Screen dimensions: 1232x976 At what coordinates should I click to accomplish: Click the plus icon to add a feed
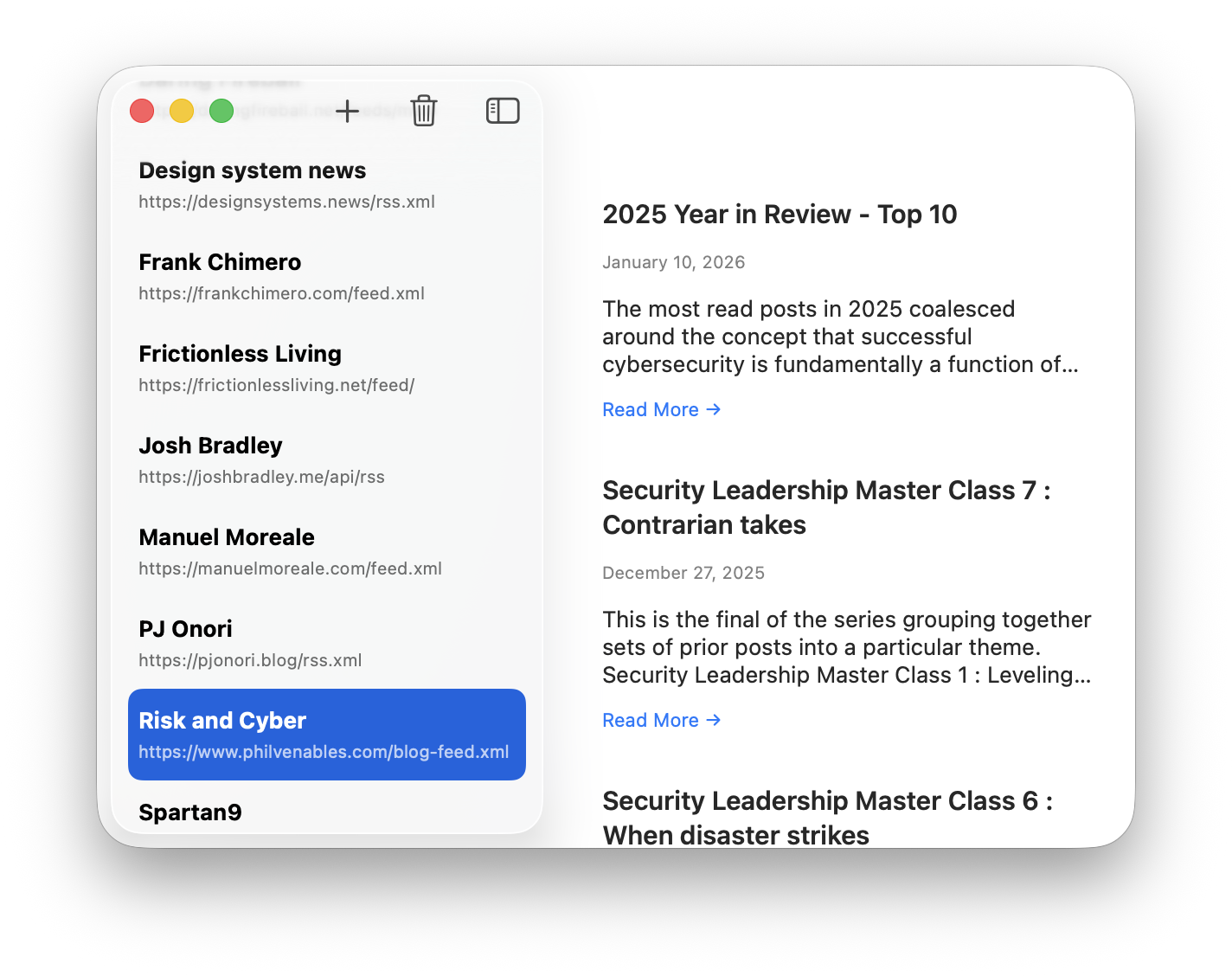tap(347, 111)
